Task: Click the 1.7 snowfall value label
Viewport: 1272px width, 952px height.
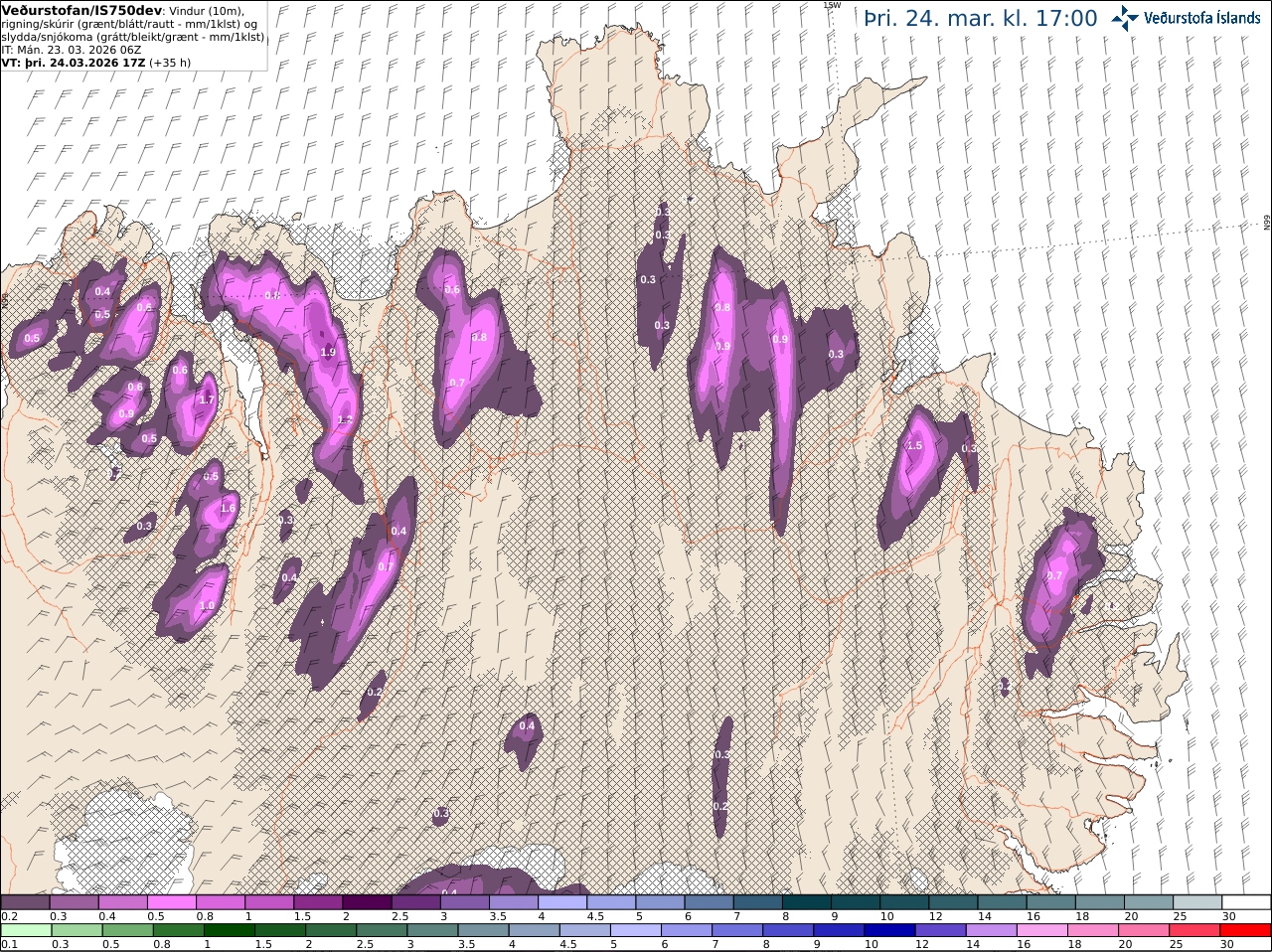Action: tap(207, 399)
